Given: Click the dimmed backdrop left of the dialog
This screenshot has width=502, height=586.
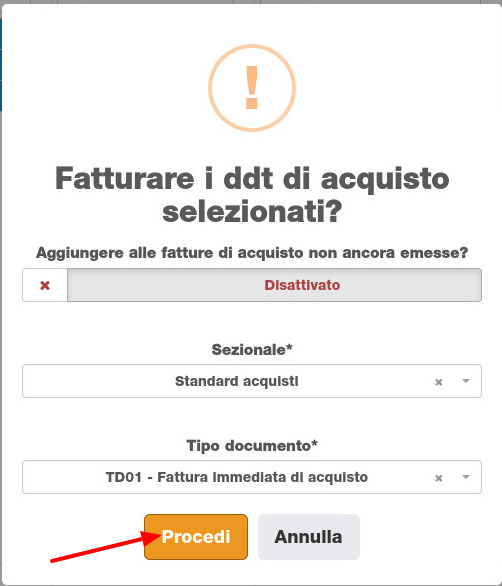Looking at the screenshot, I should 1,336.
